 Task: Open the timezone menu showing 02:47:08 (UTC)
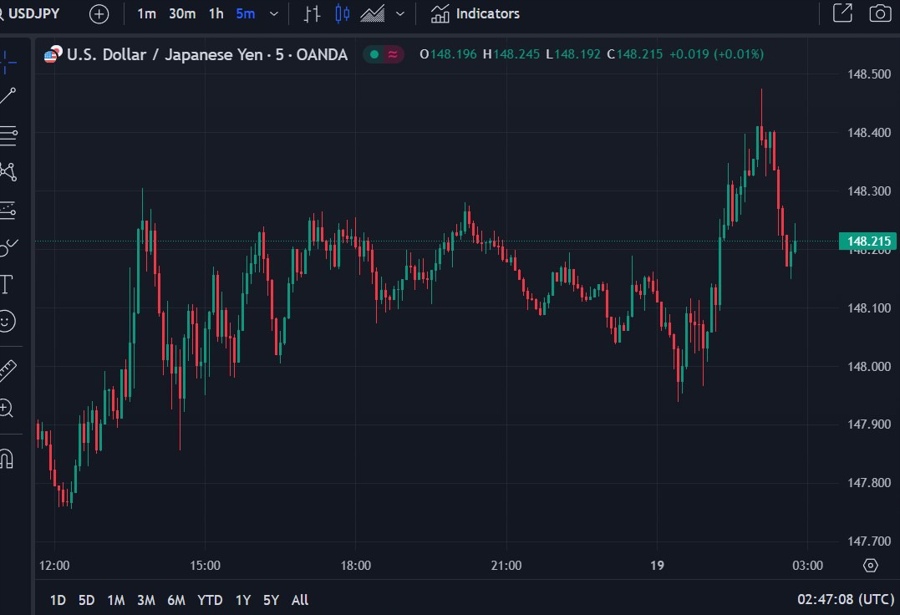[843, 600]
